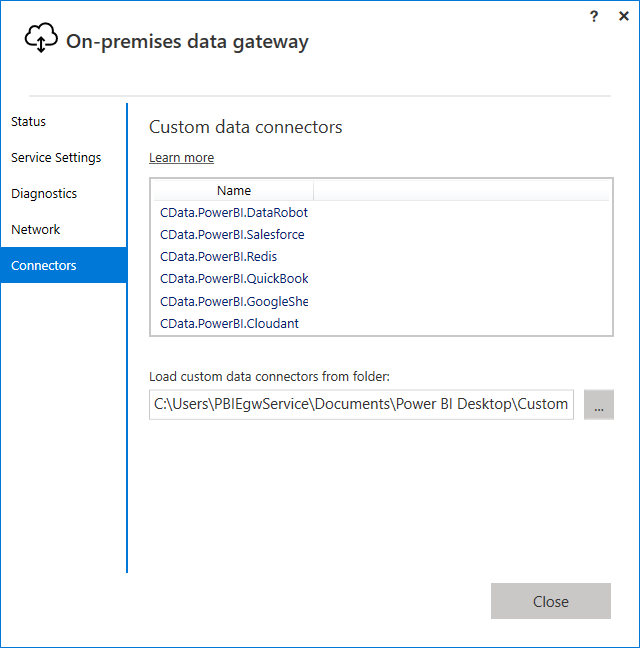640x648 pixels.
Task: Click the help question mark icon
Action: coord(594,16)
